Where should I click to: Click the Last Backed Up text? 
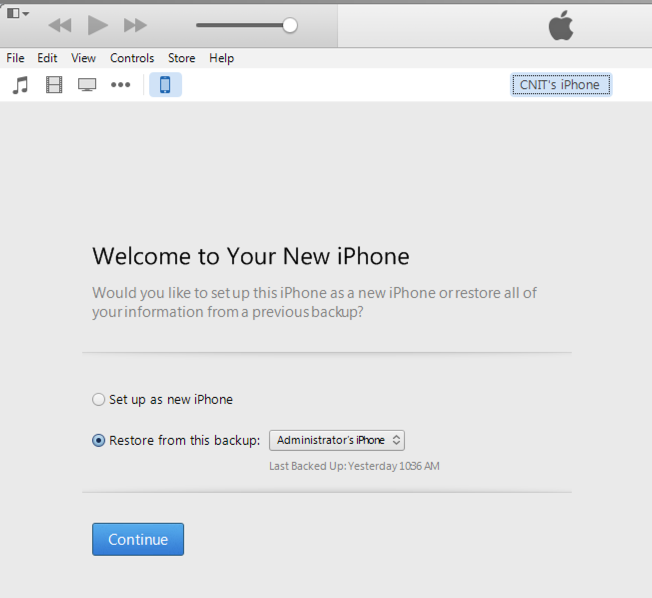coord(354,466)
